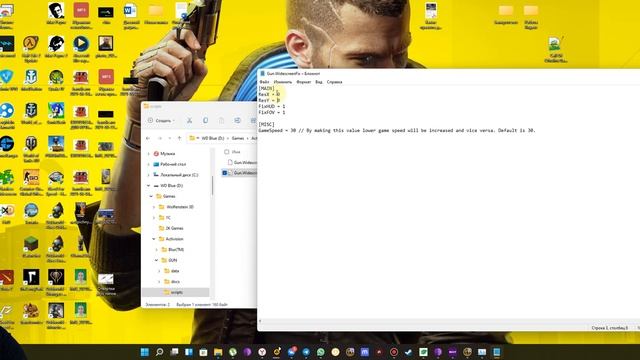Go up one folder level in Explorer
Viewport: 640px width, 360px height.
pos(179,138)
